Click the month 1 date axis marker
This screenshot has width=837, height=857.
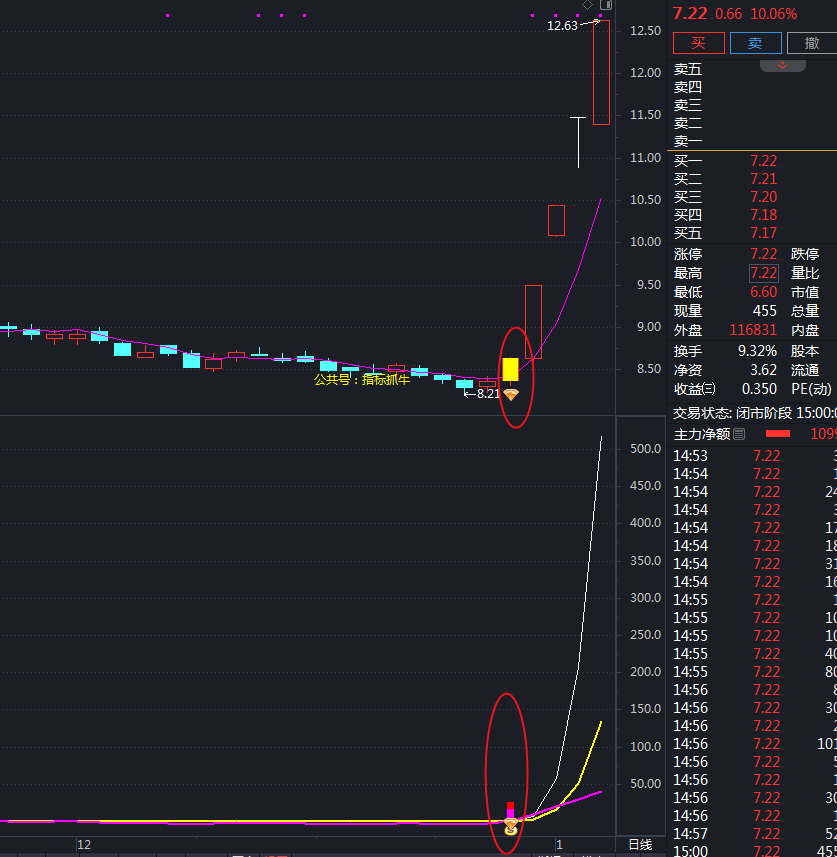tap(559, 844)
